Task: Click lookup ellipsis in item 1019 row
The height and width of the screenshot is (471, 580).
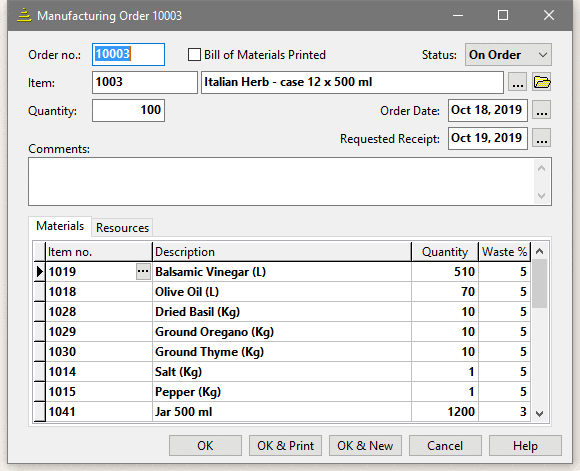Action: point(143,272)
